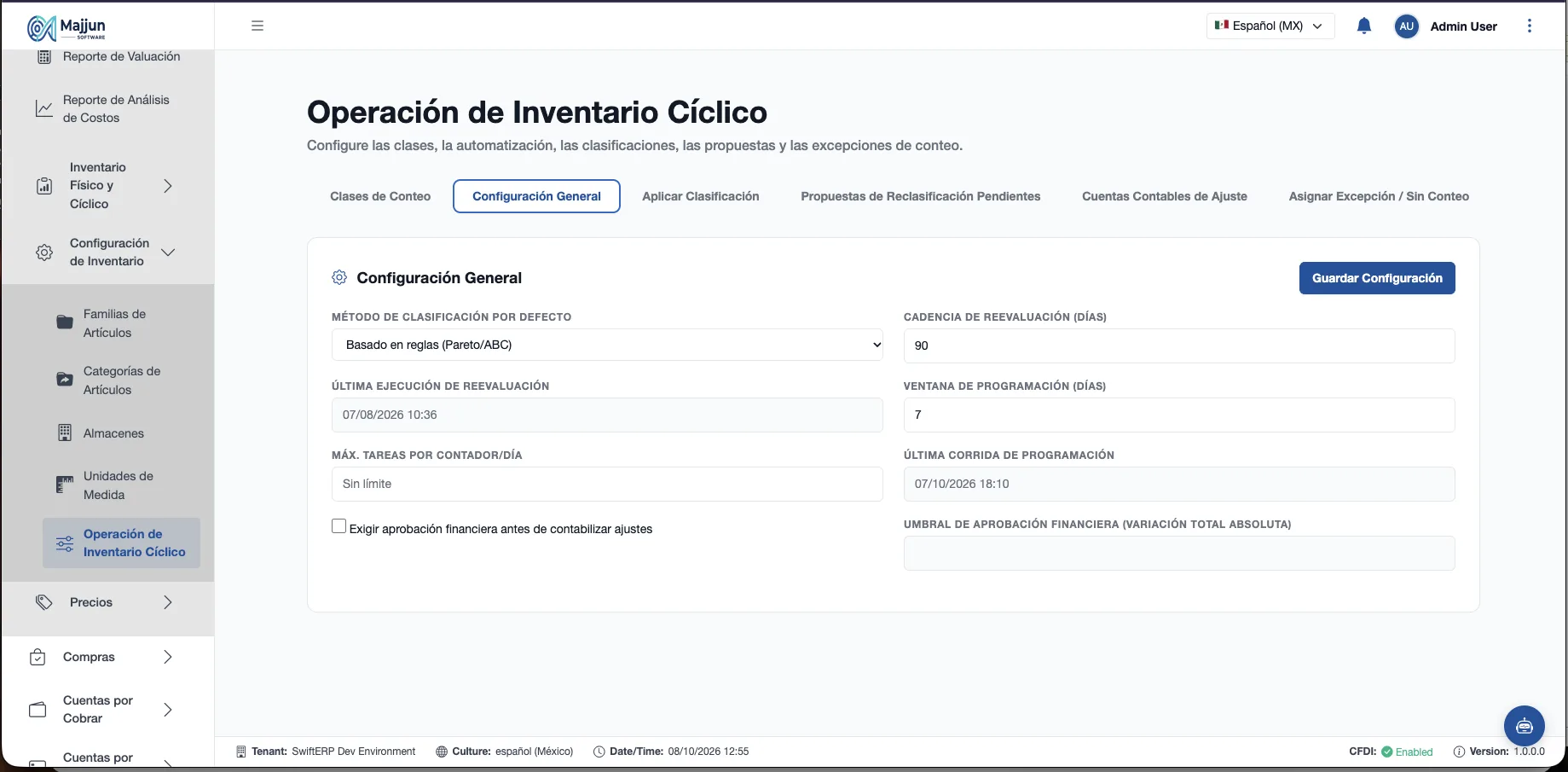The height and width of the screenshot is (772, 1568).
Task: Click Guardar Configuración button
Action: click(1377, 278)
